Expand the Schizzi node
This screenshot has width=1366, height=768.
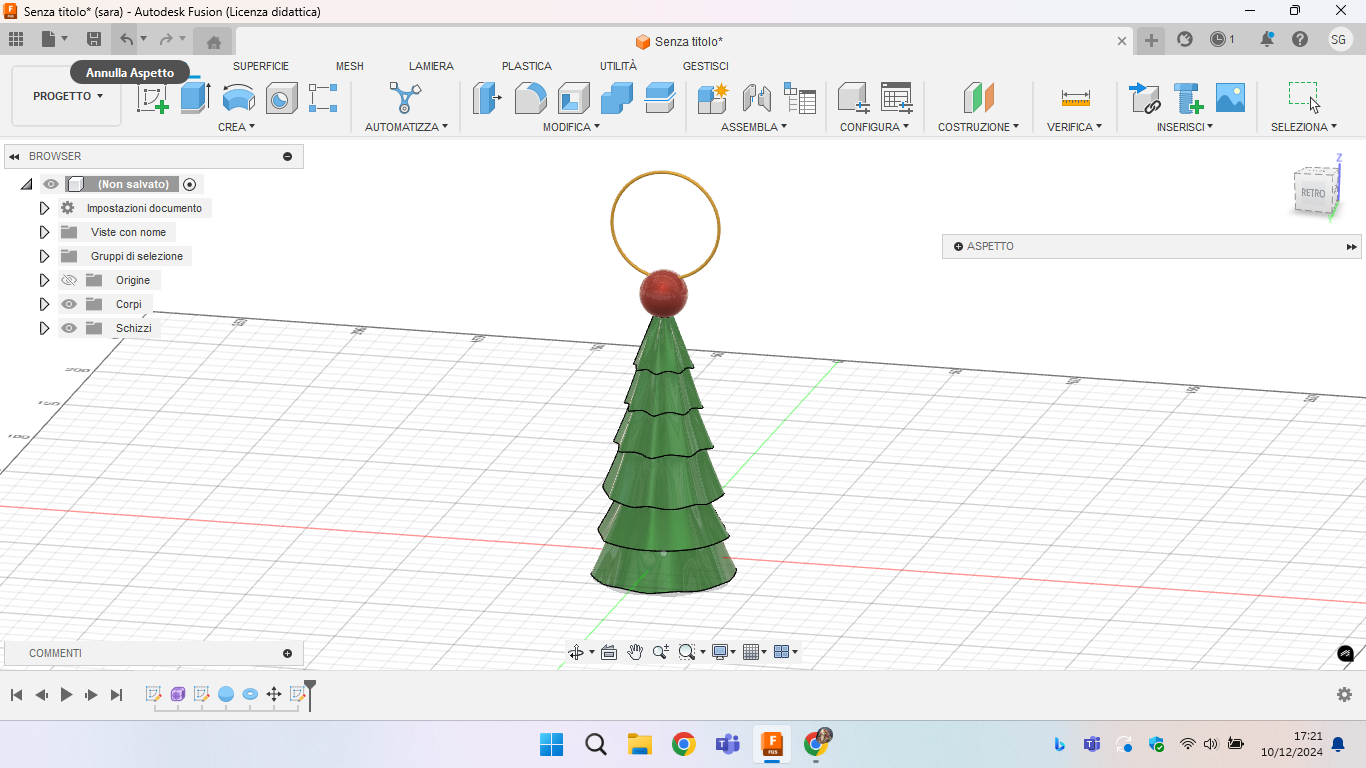(44, 328)
